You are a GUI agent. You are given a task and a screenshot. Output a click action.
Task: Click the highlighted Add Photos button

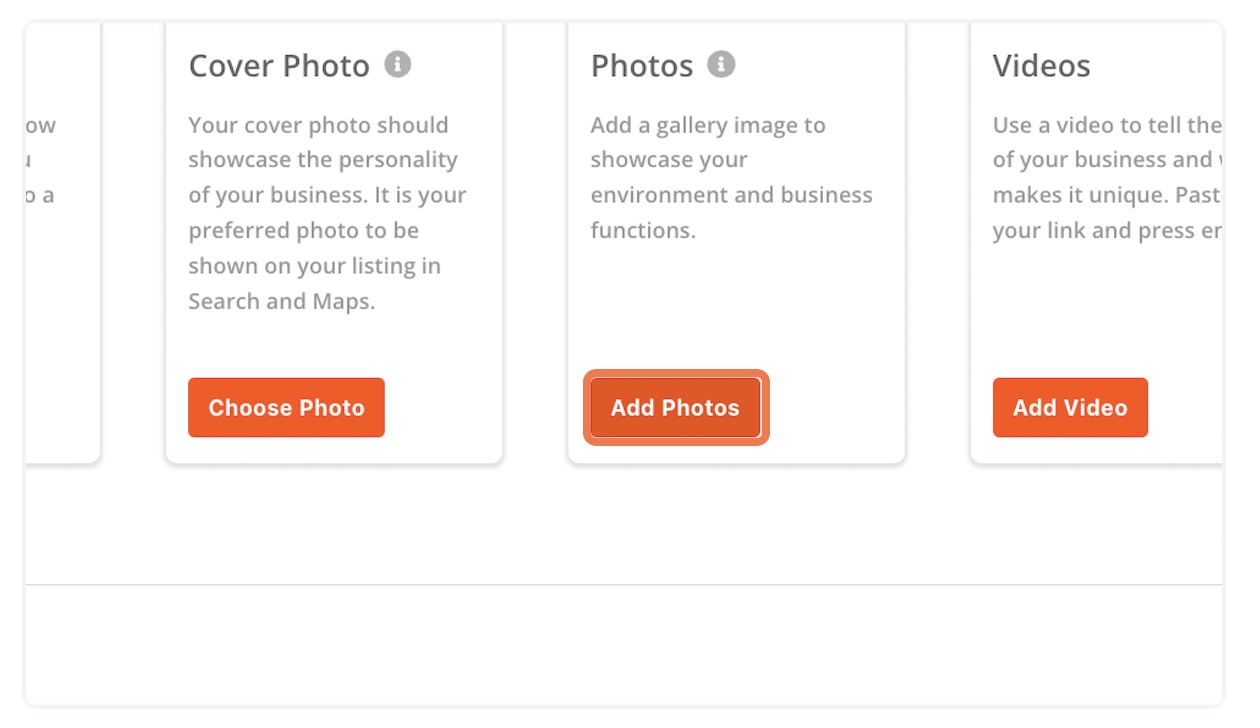point(675,407)
